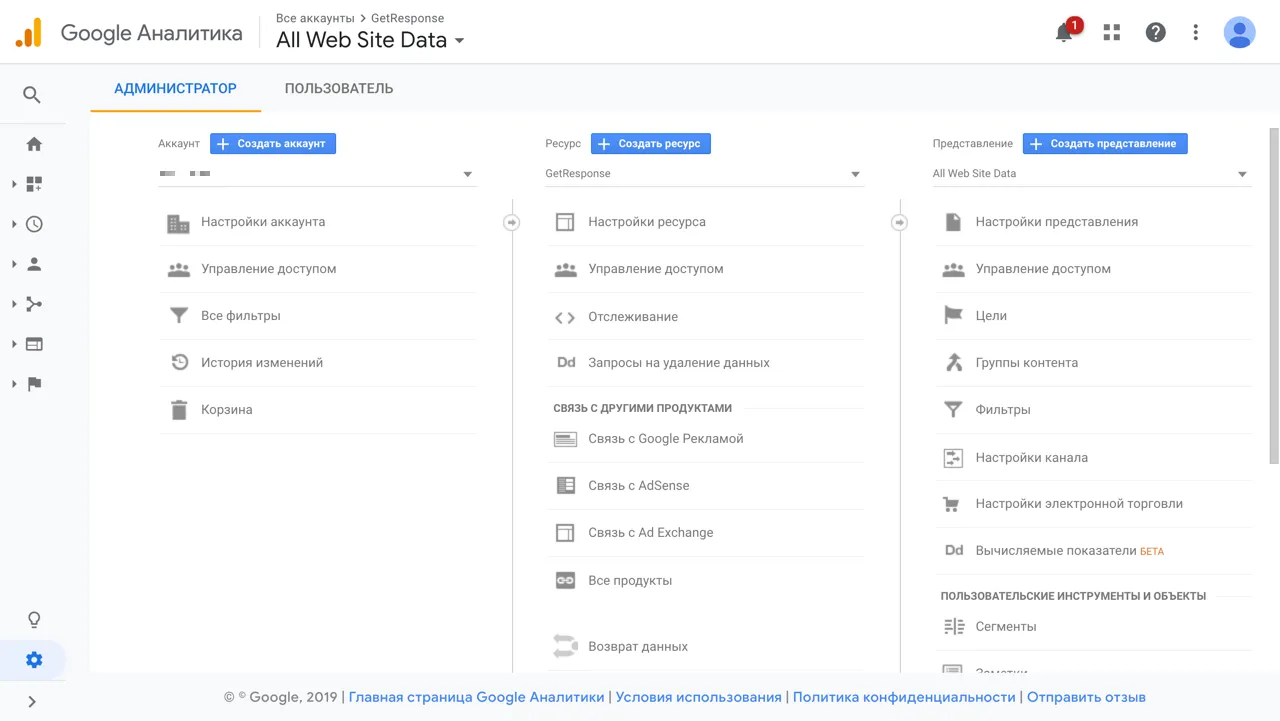
Task: Open the user account avatar
Action: point(1240,32)
